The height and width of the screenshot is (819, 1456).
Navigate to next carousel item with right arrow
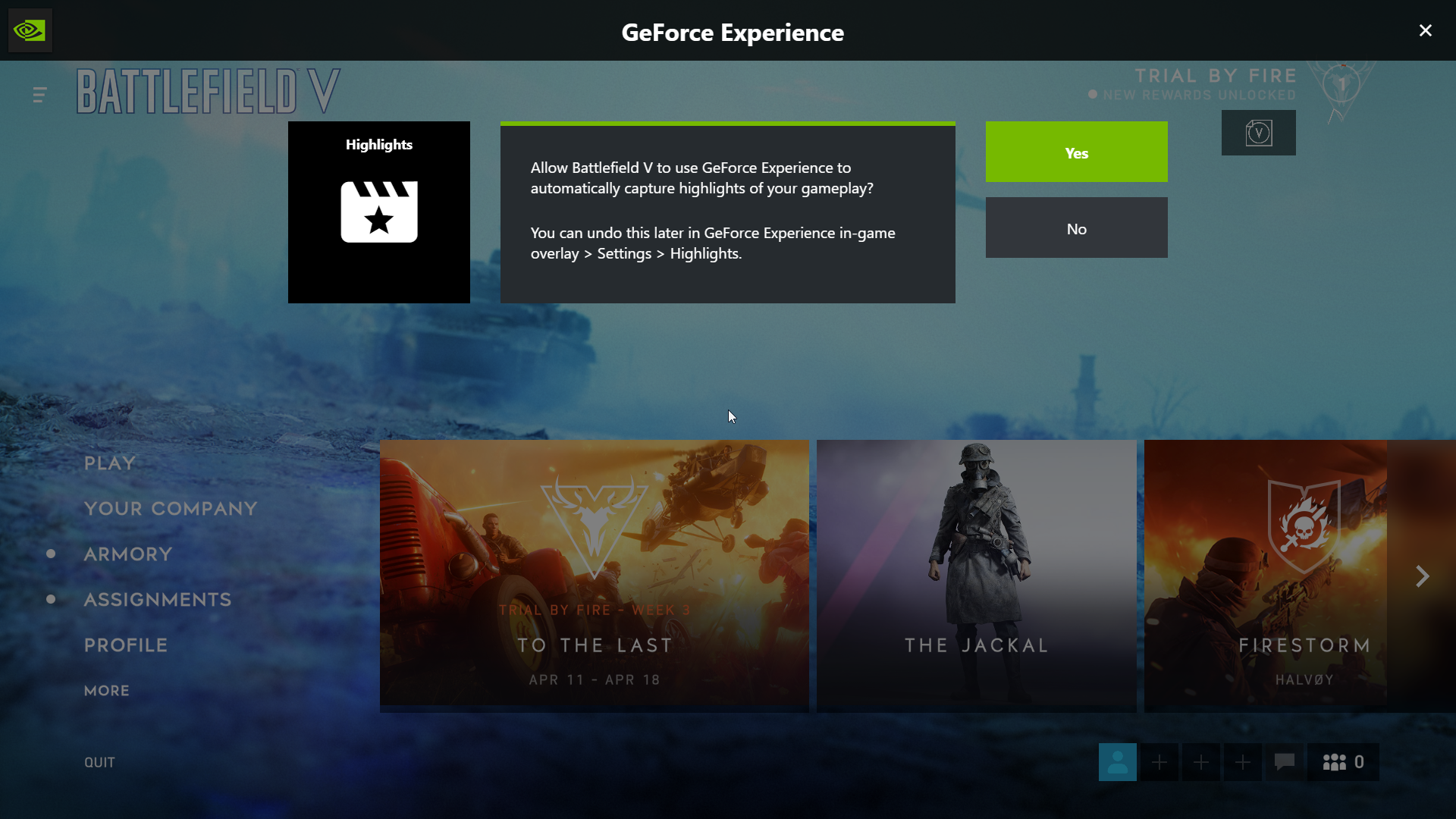[x=1422, y=576]
